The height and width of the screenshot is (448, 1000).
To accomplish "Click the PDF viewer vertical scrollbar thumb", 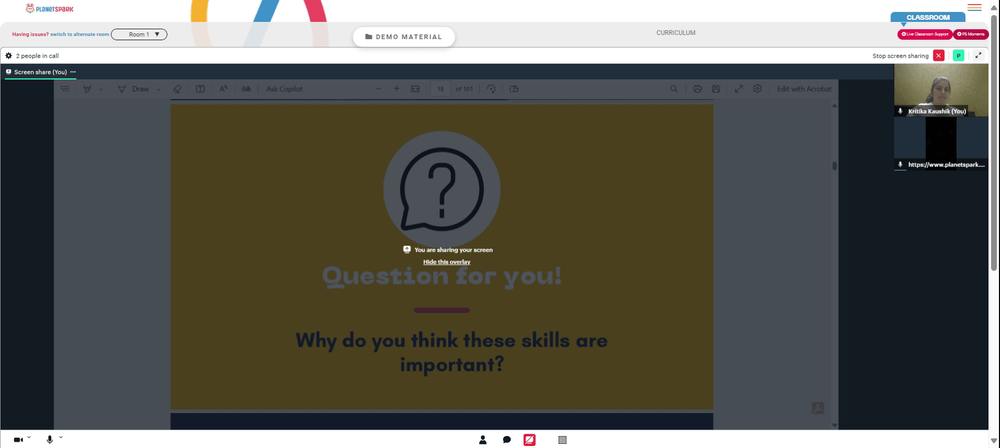I will [x=834, y=166].
